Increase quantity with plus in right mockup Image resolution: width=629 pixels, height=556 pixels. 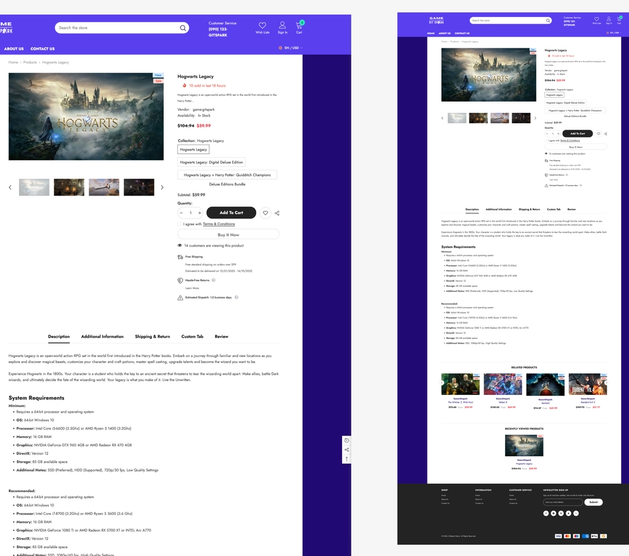tap(558, 134)
